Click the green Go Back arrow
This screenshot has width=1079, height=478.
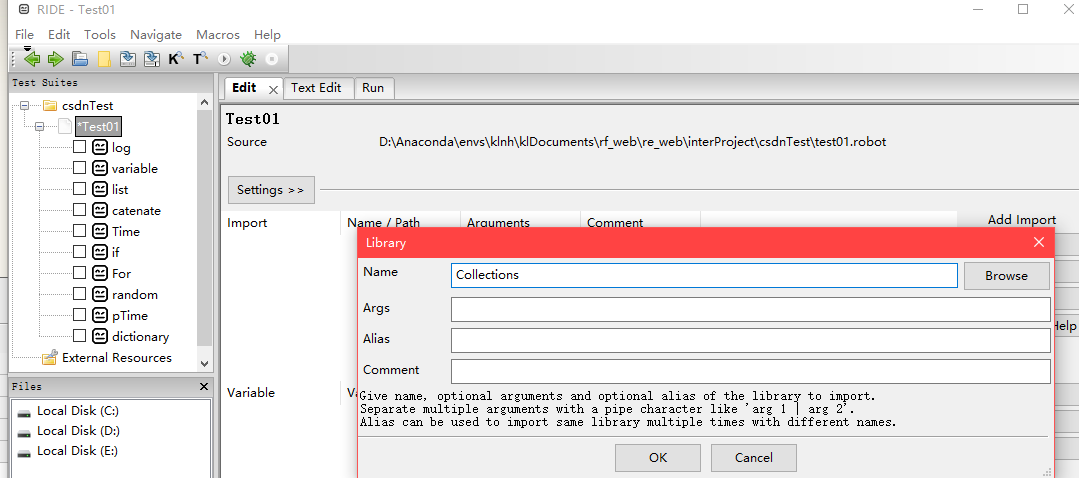pyautogui.click(x=32, y=59)
